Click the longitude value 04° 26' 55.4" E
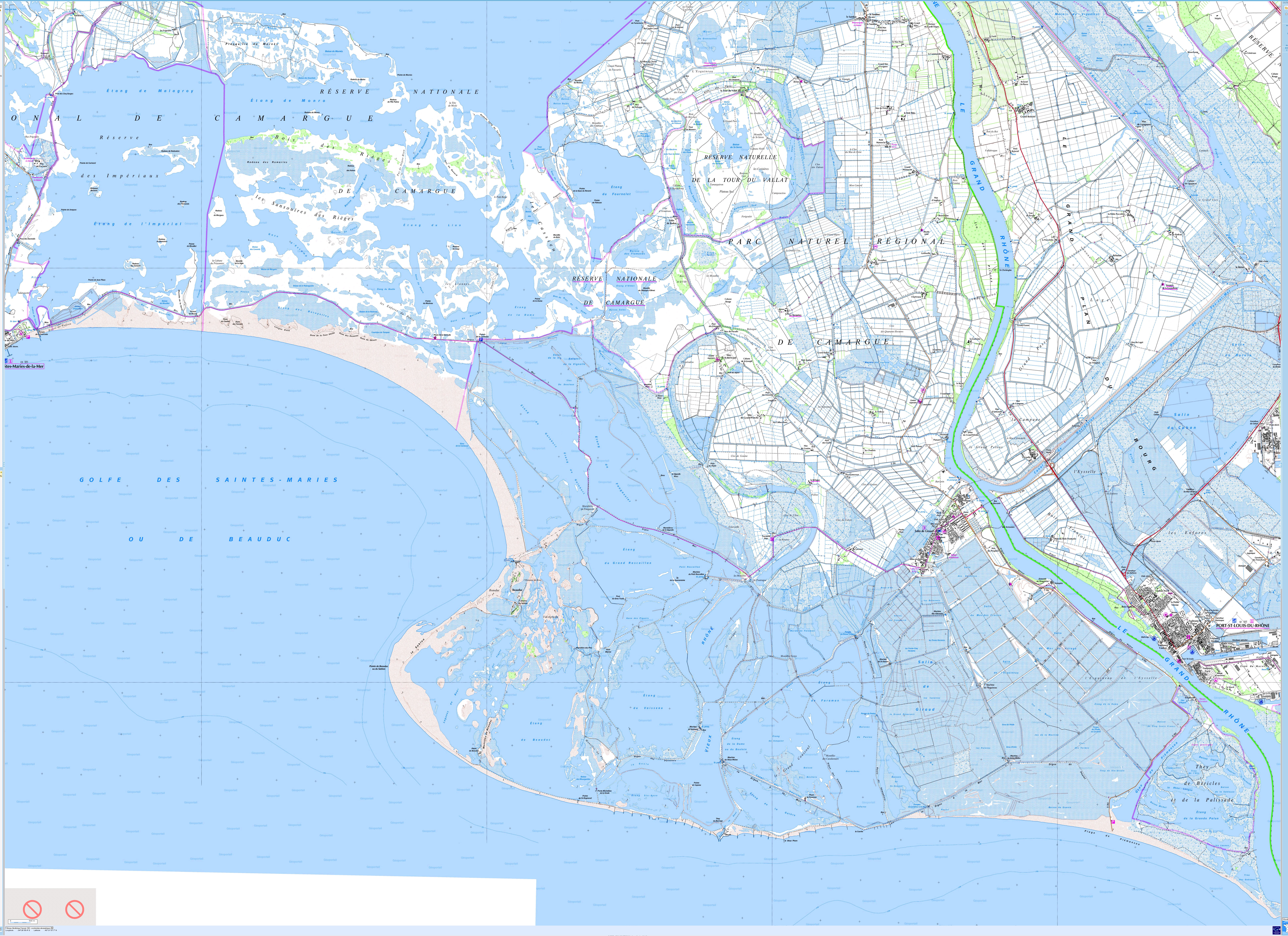 tap(24, 930)
